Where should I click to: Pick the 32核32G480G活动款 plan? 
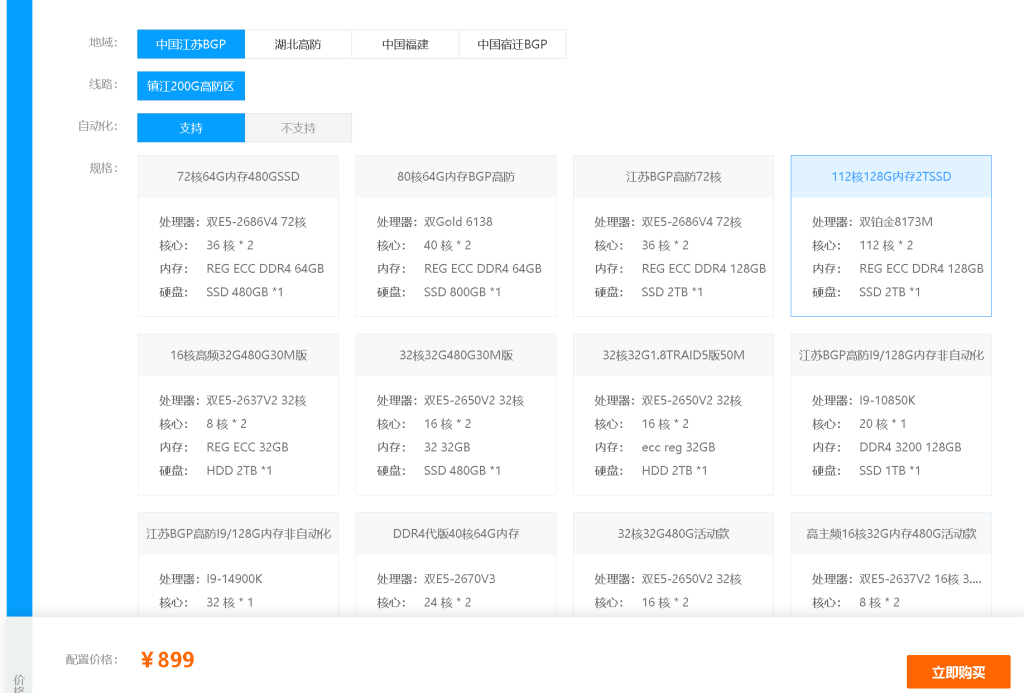tap(673, 565)
